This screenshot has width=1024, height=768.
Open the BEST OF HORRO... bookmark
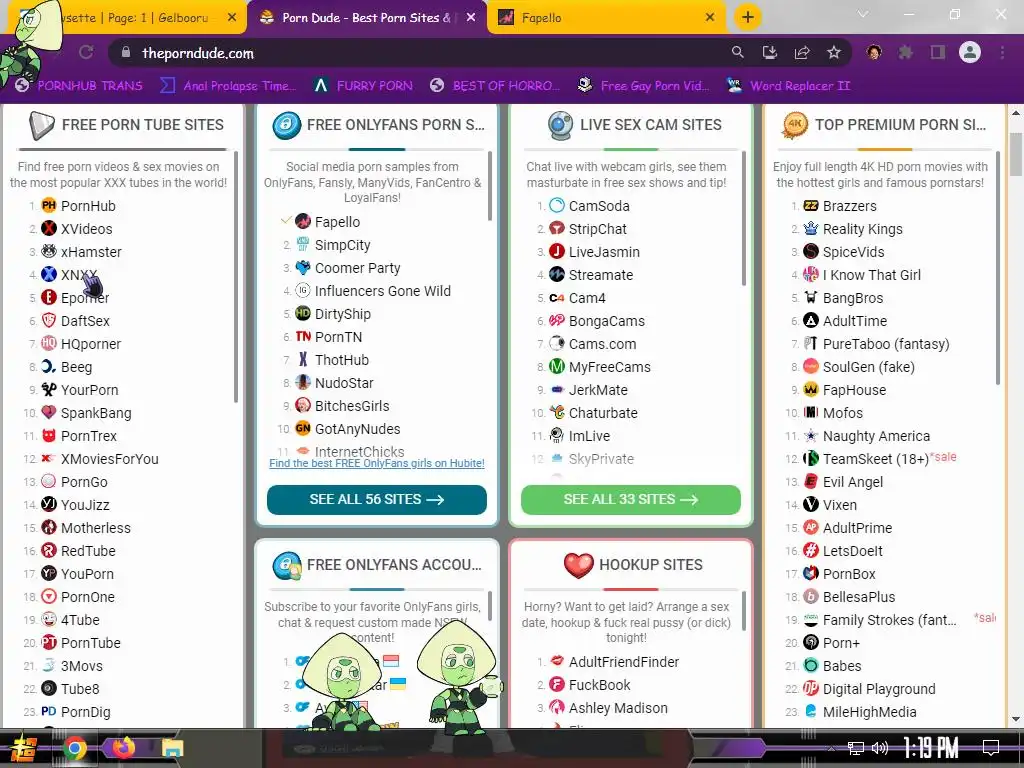click(x=496, y=86)
